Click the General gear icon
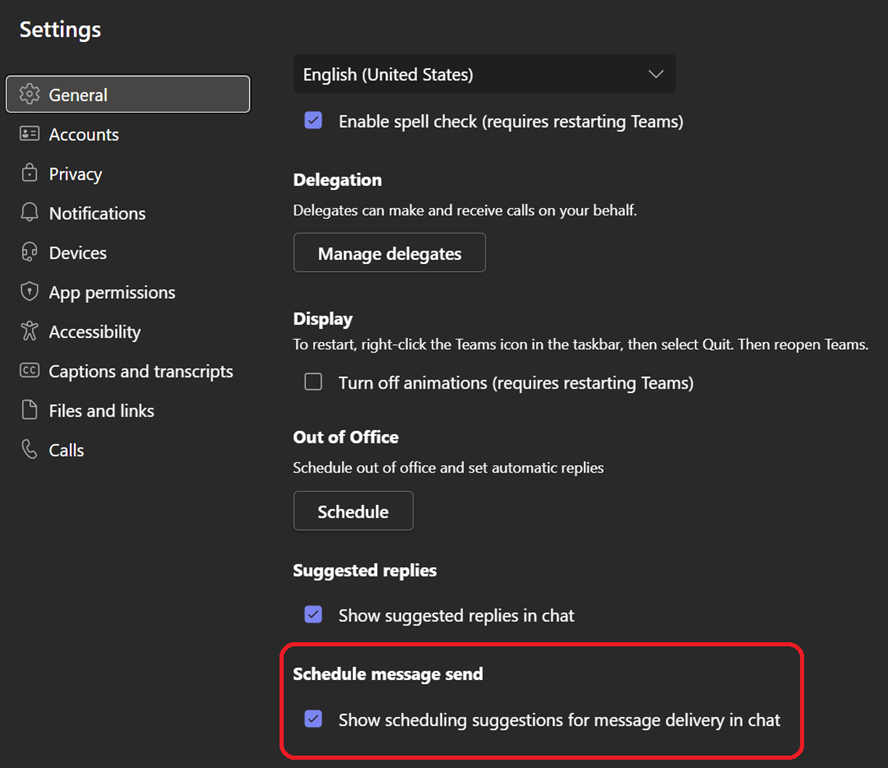 pyautogui.click(x=30, y=95)
